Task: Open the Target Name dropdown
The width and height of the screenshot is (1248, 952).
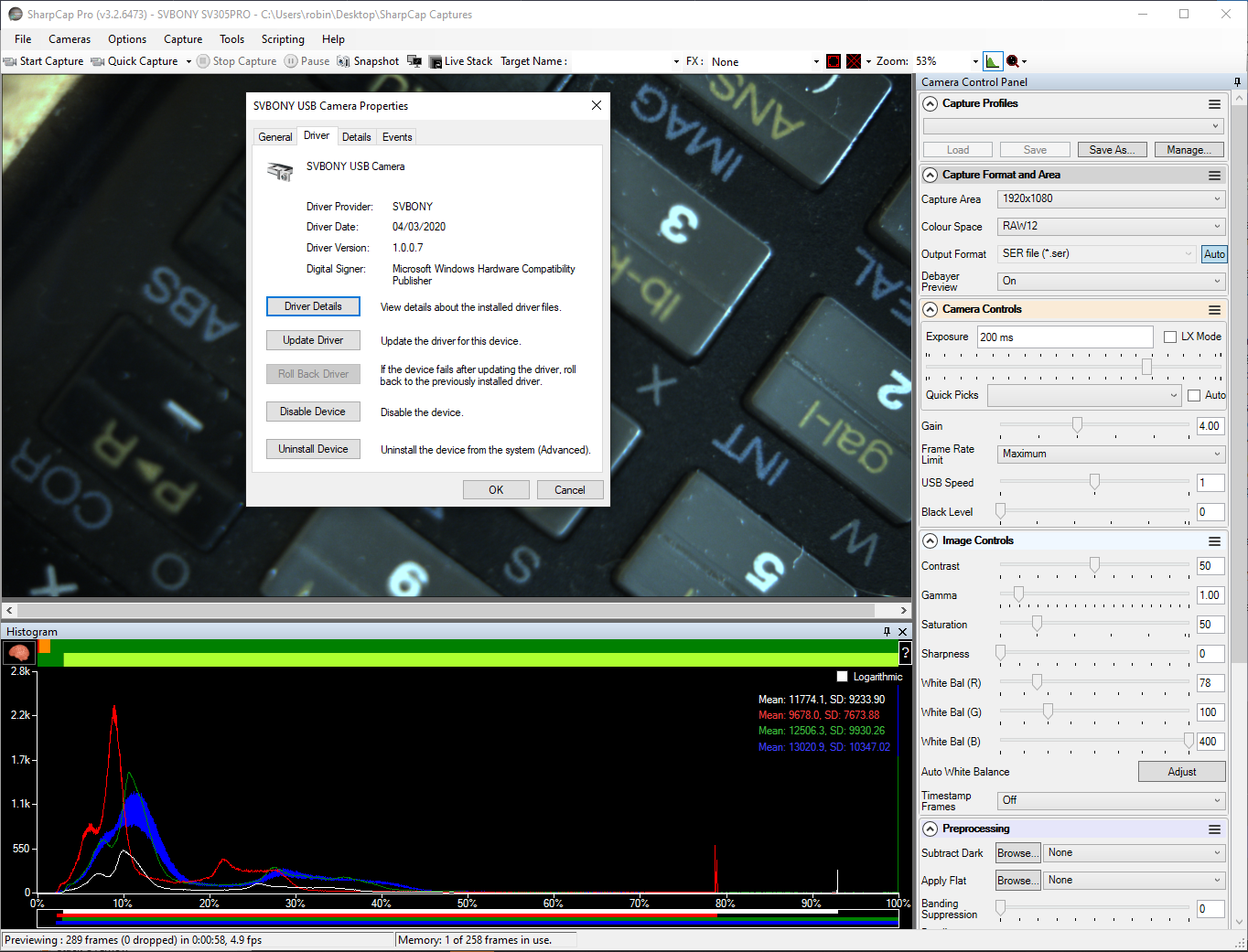Action: pyautogui.click(x=676, y=61)
